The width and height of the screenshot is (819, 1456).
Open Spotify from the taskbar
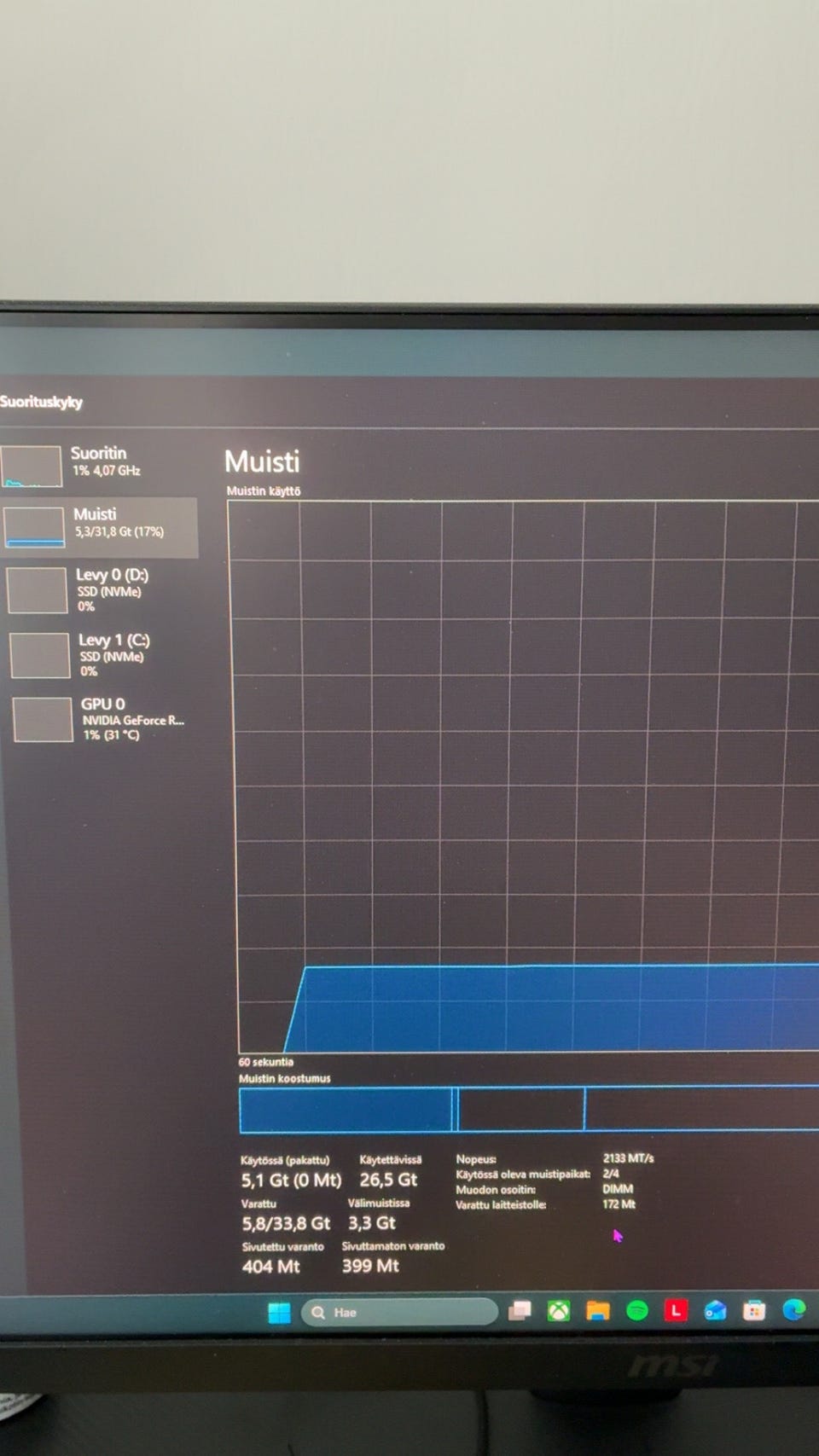[636, 1310]
